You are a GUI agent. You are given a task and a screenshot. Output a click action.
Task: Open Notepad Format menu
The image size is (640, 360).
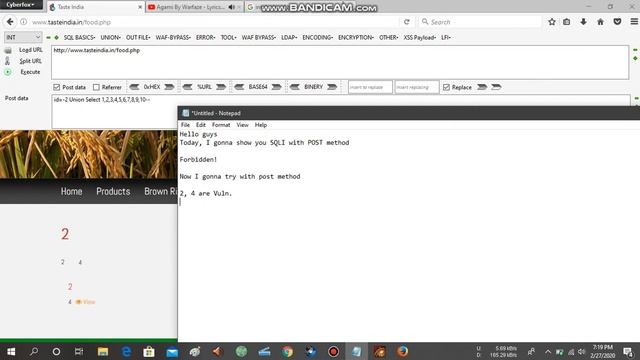coord(221,125)
